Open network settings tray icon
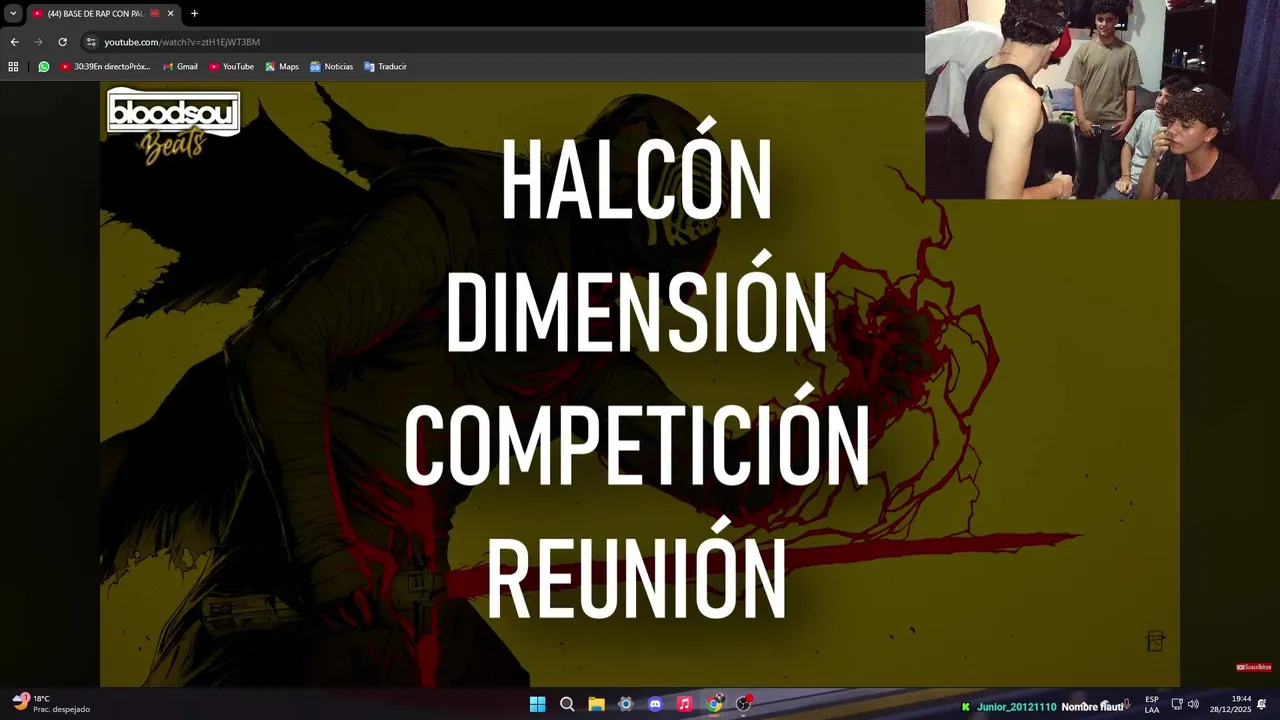 pyautogui.click(x=1177, y=704)
